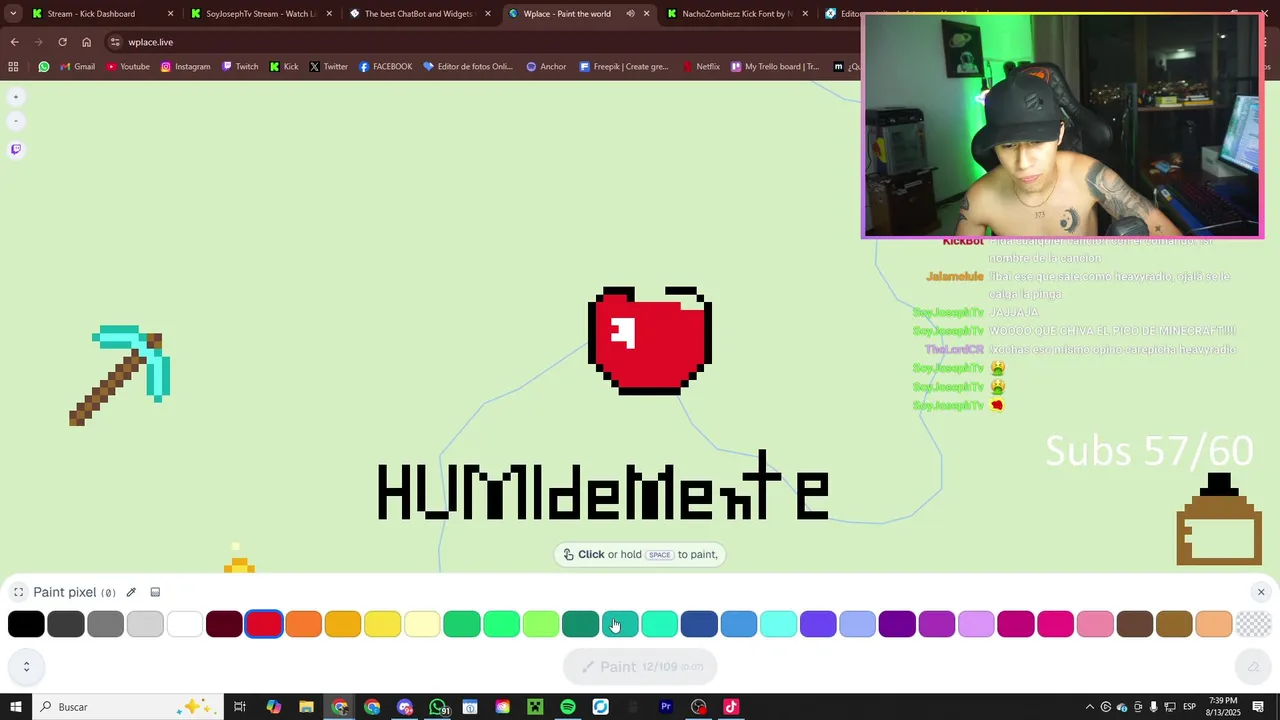
Task: Click the Buscar taskbar search box
Action: (x=128, y=707)
